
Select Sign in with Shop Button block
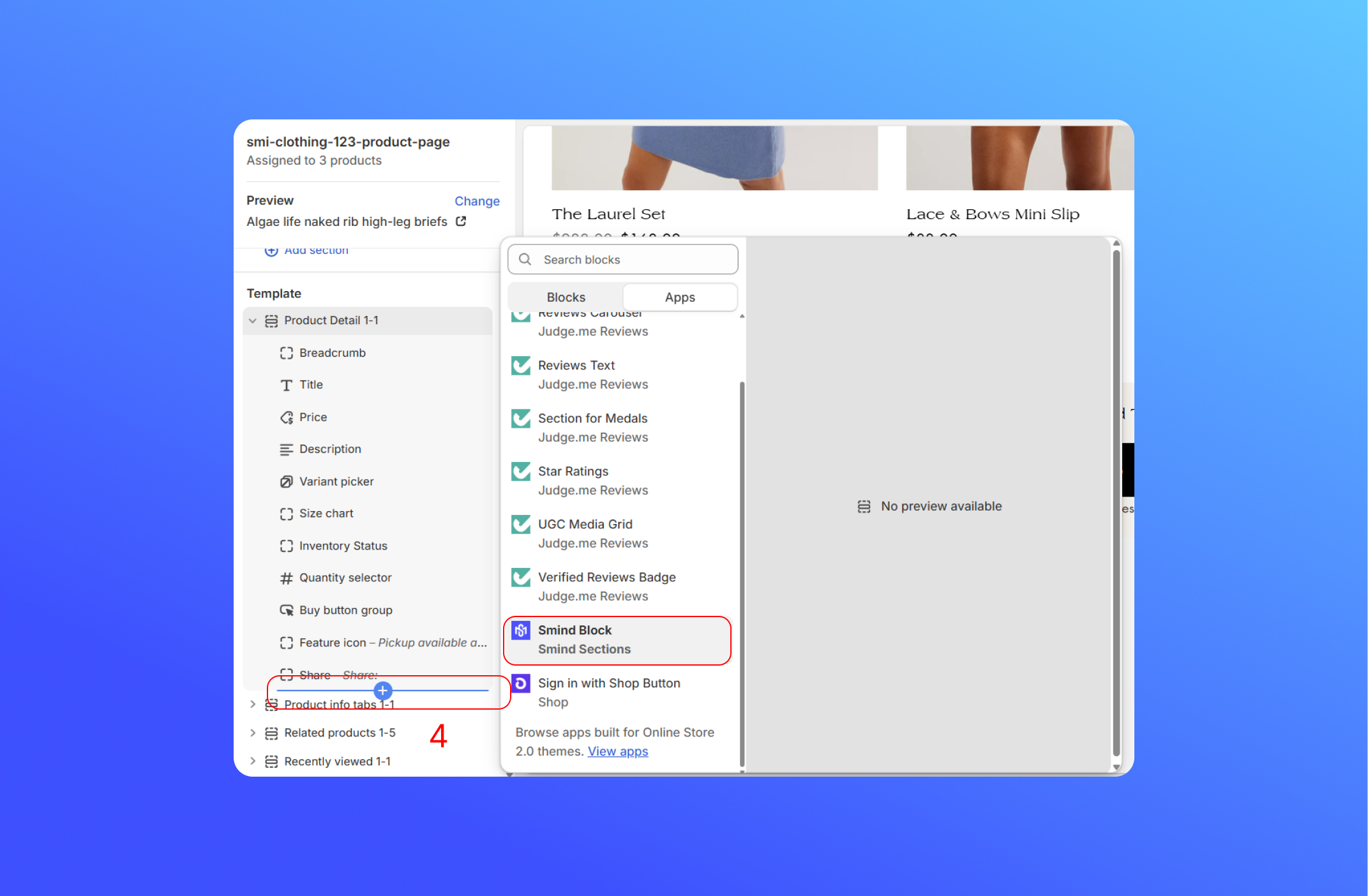pos(620,692)
